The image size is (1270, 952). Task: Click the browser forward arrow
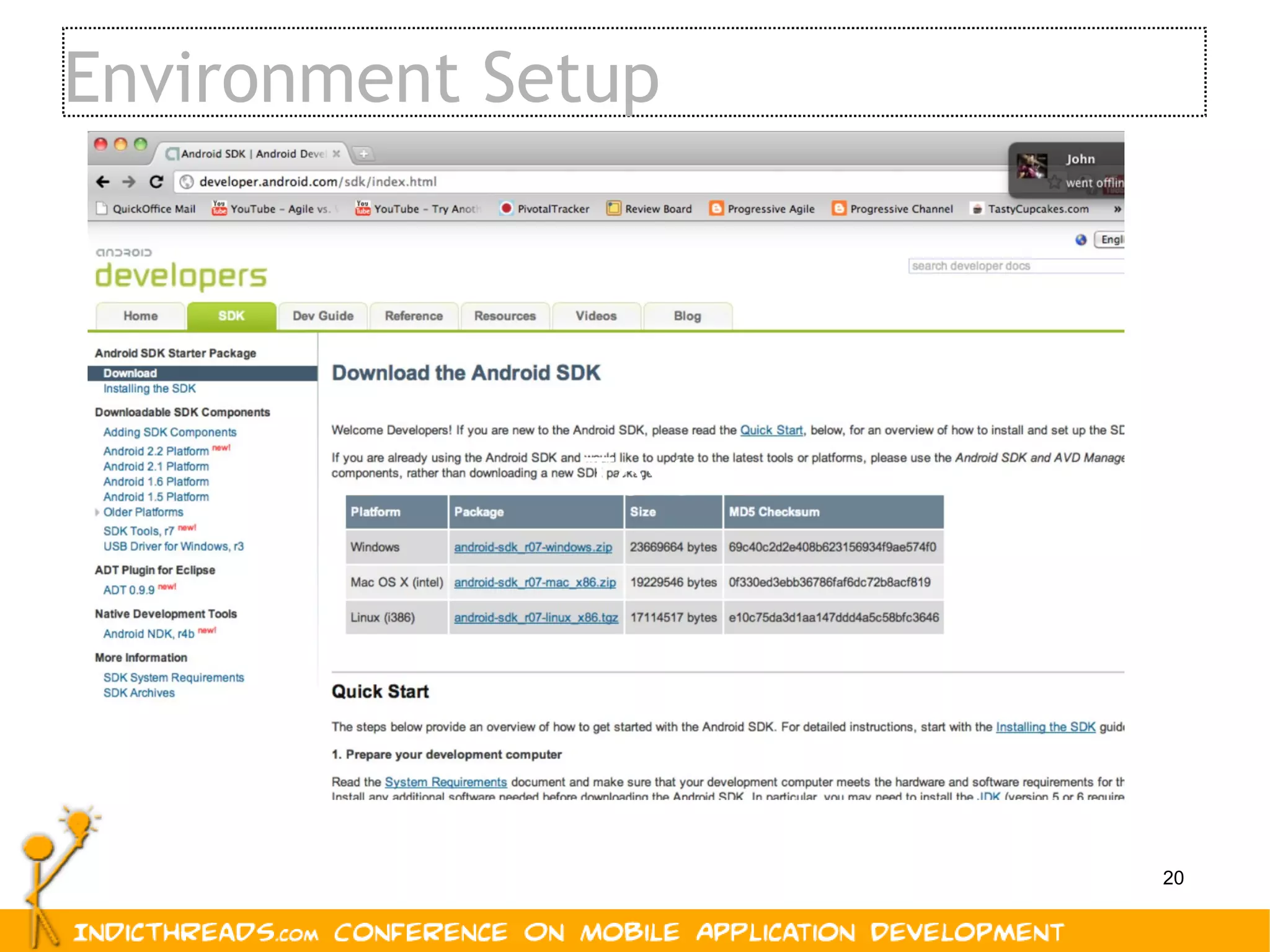(128, 182)
